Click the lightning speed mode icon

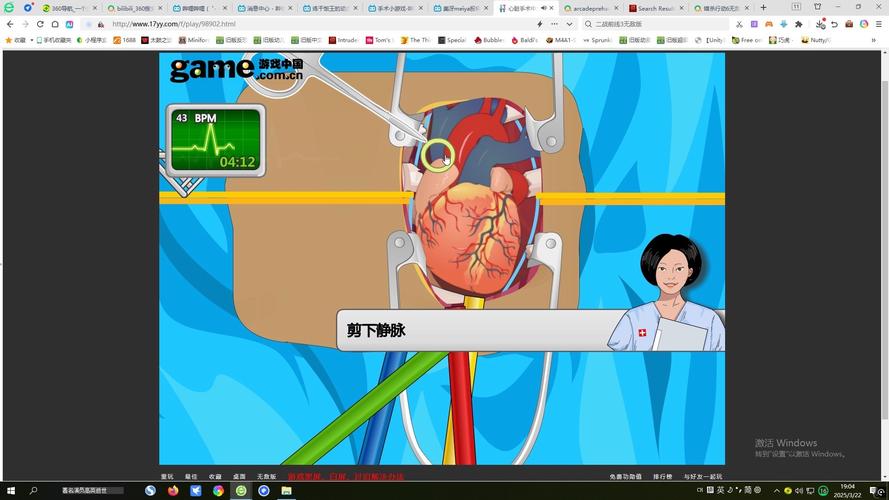[539, 24]
